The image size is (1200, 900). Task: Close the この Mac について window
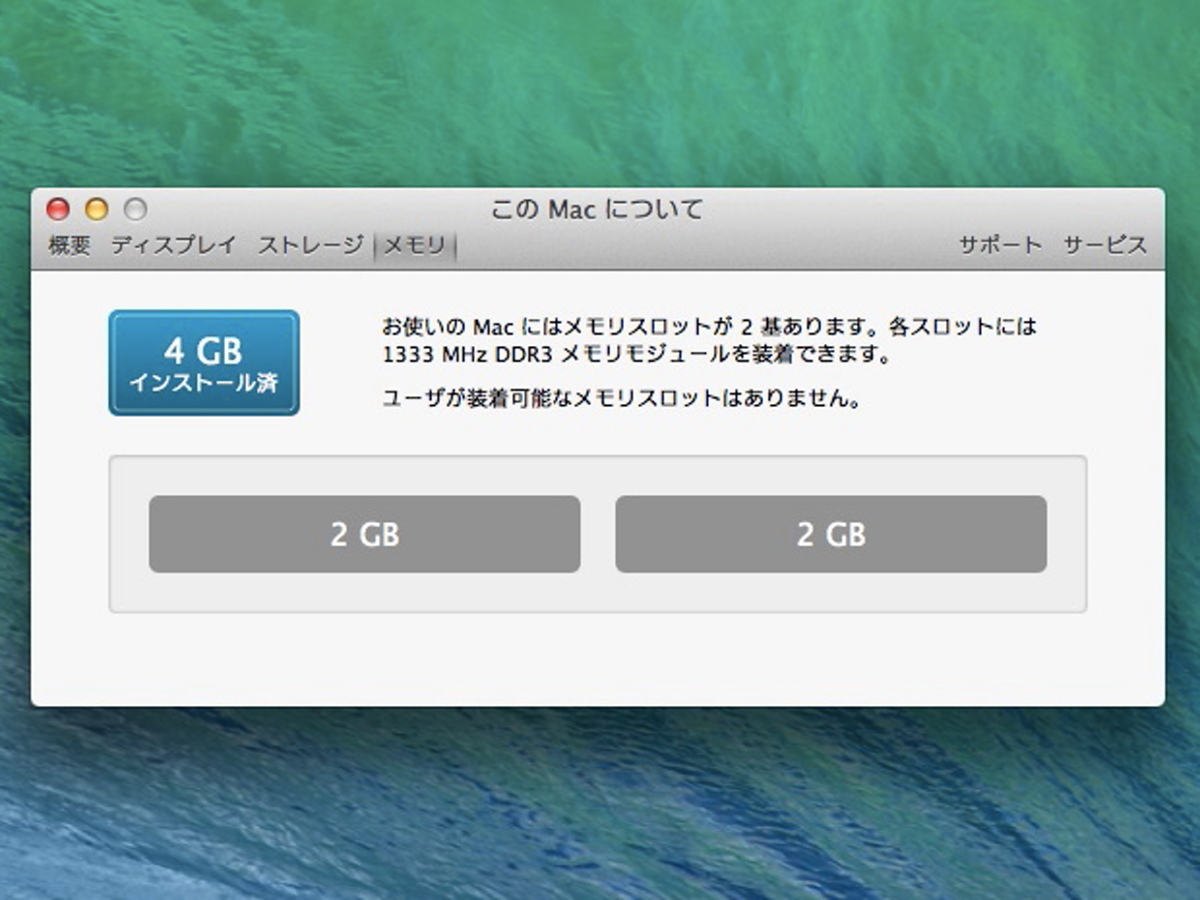58,209
